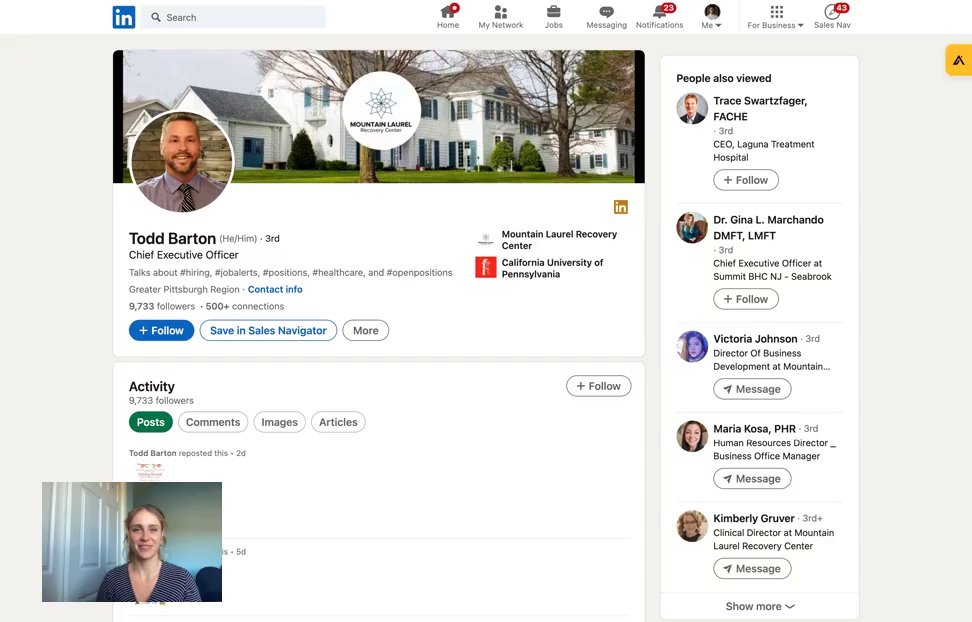Click Todd Barton's profile photo
Screen dimensions: 972x622
click(182, 162)
